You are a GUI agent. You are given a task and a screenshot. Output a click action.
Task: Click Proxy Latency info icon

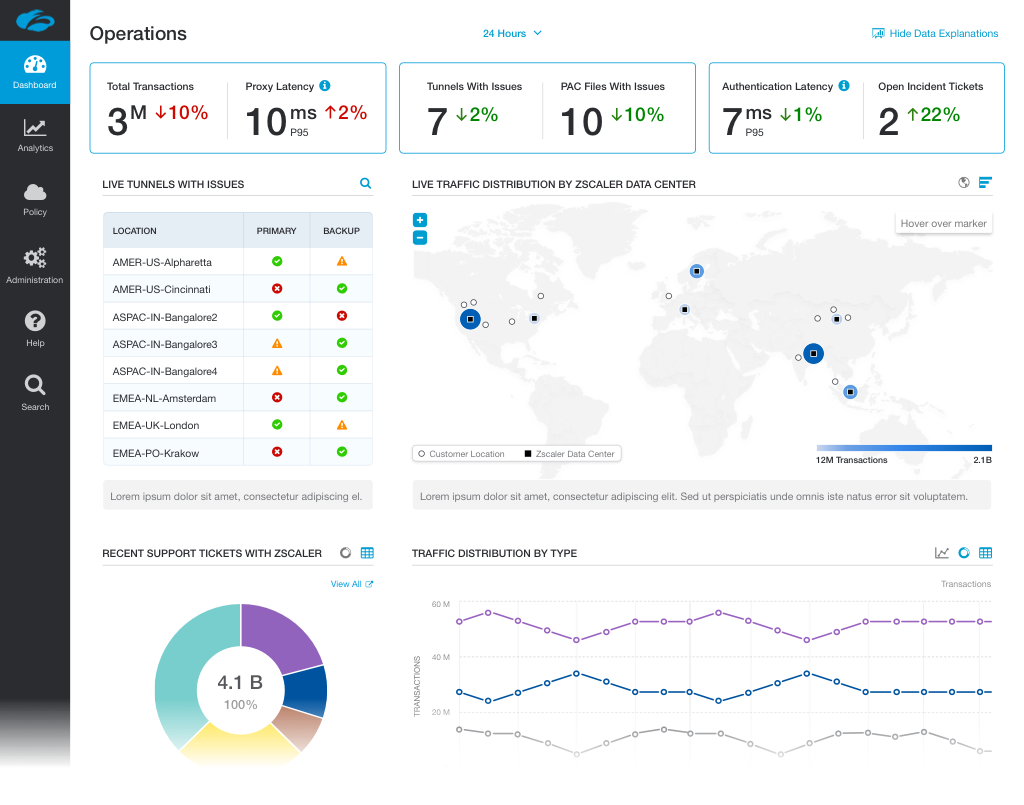pyautogui.click(x=325, y=87)
